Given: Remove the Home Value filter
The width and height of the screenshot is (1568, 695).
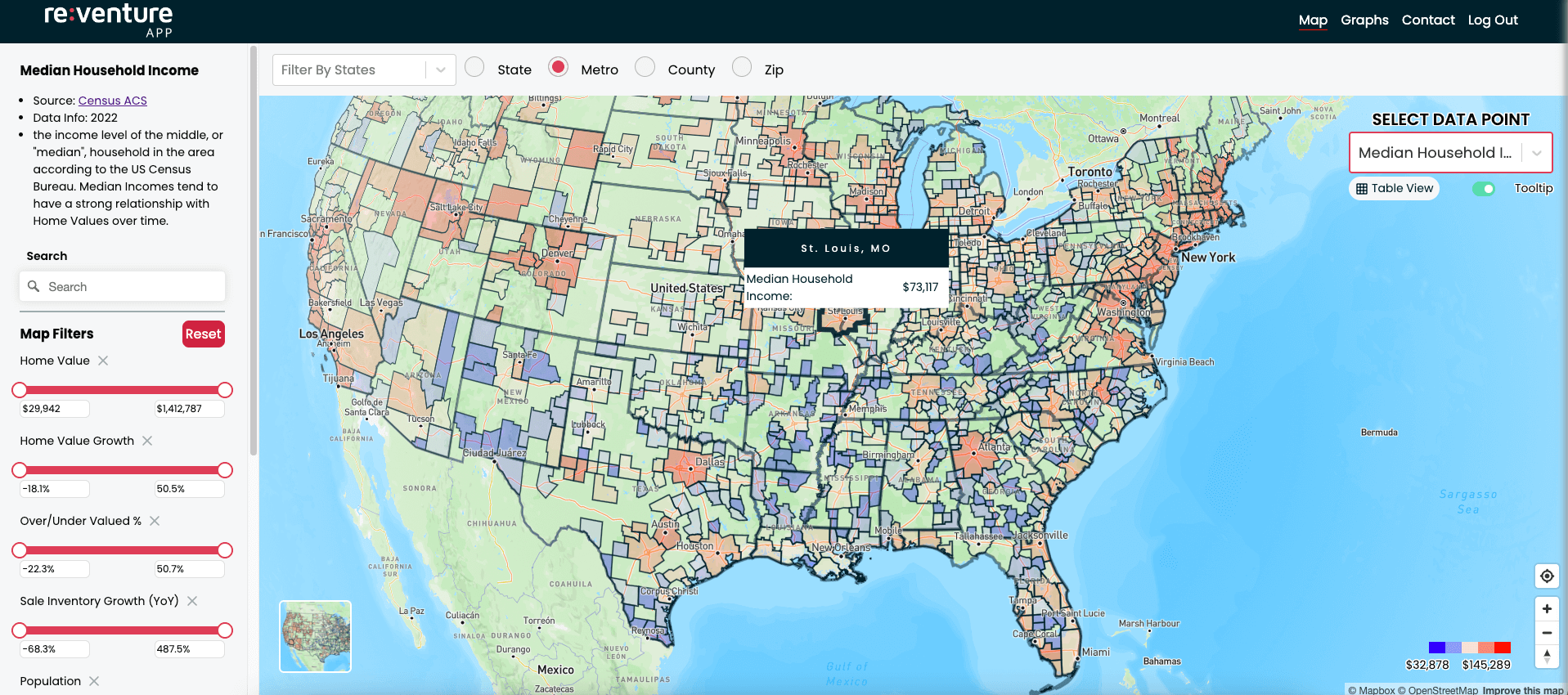Looking at the screenshot, I should pyautogui.click(x=103, y=361).
